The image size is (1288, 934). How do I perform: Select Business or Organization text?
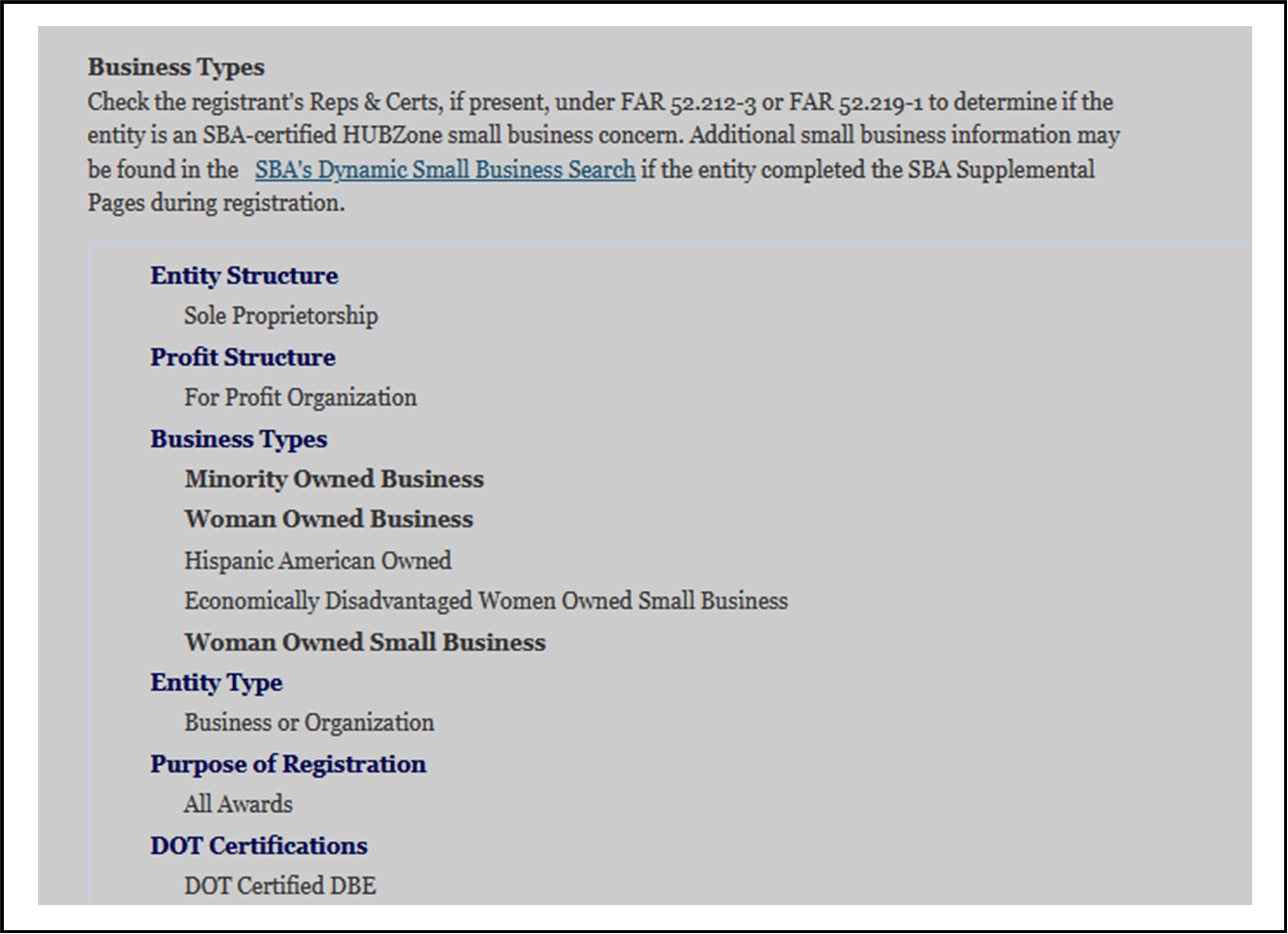point(308,723)
